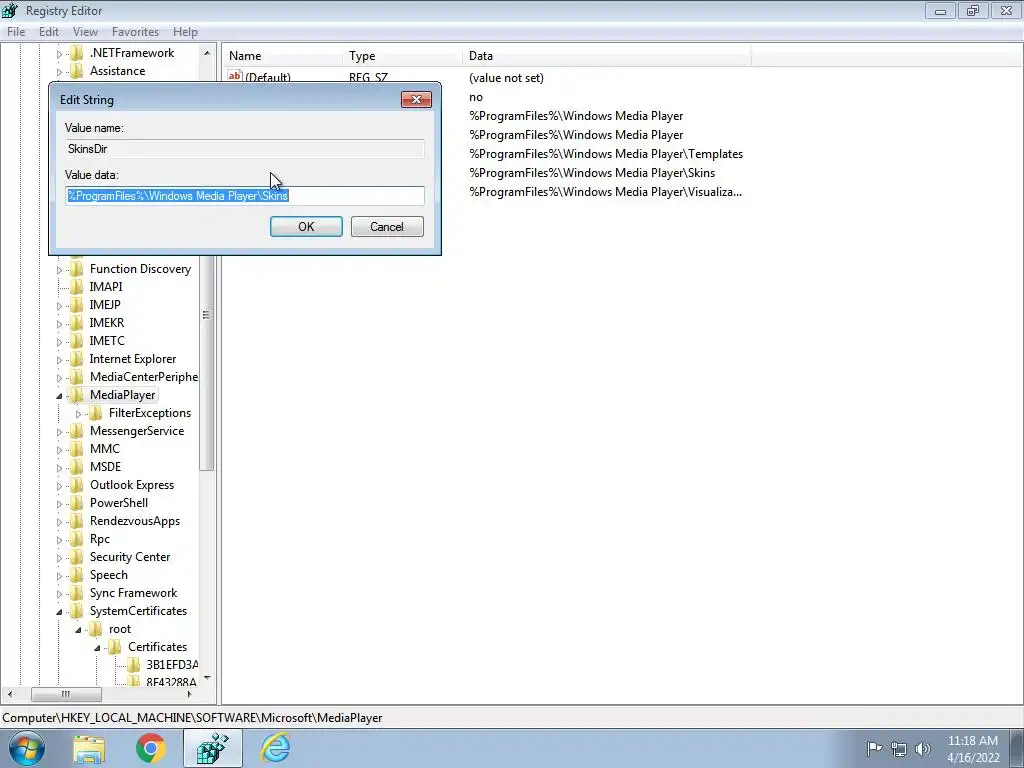Click the '(value not set)' data cell

(506, 78)
